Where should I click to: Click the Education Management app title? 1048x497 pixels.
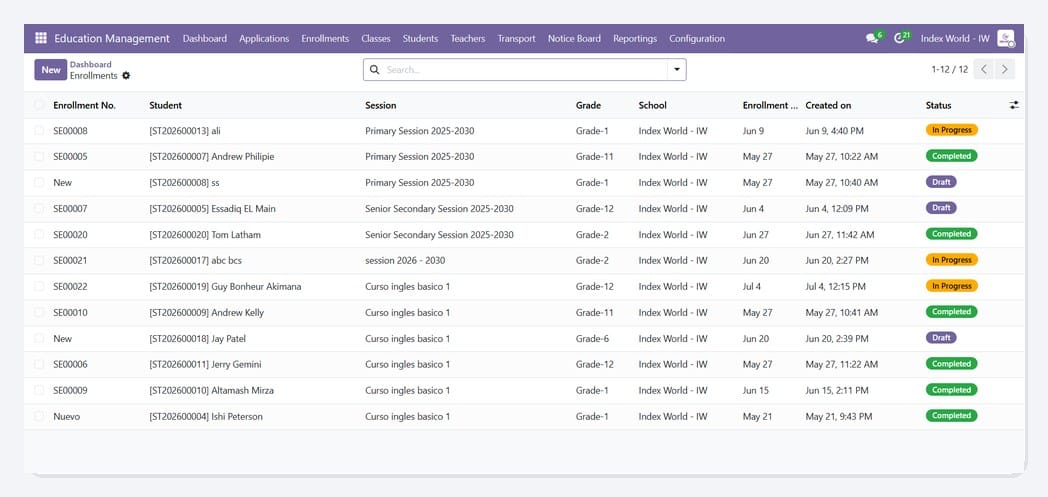[x=112, y=39]
